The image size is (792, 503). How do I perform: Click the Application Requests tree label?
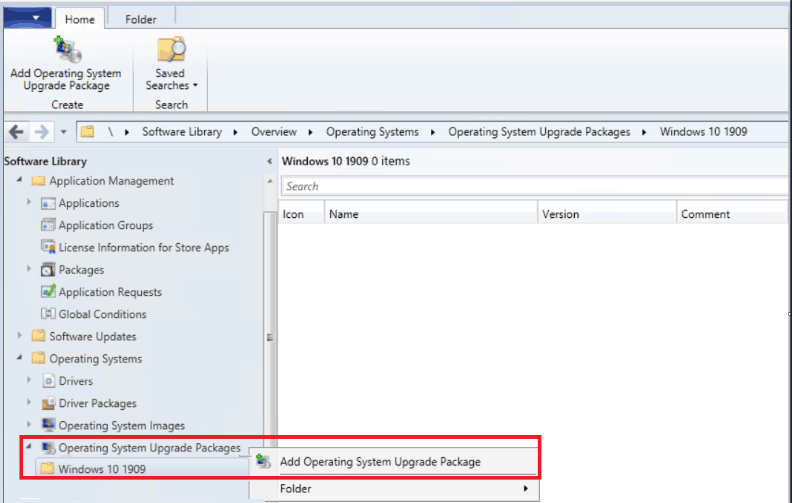coord(110,292)
